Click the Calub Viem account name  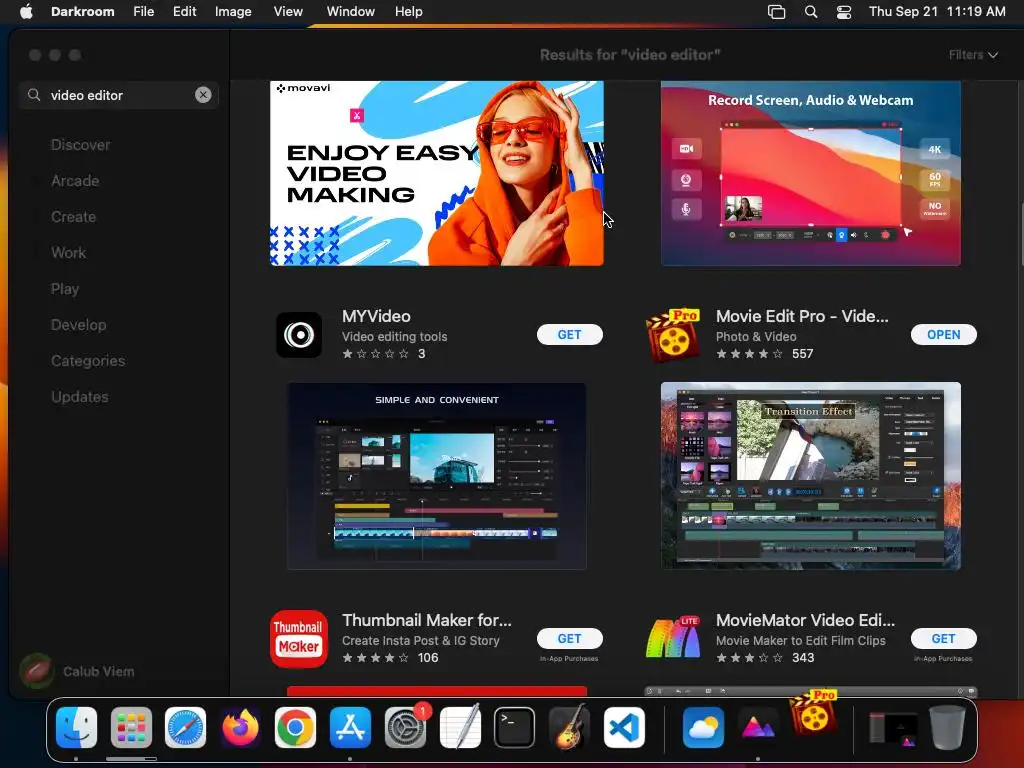[x=99, y=671]
